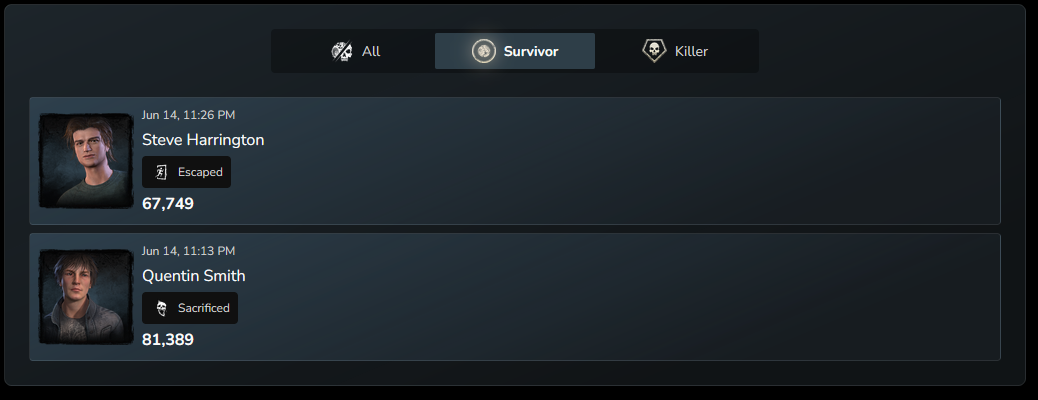Image resolution: width=1038 pixels, height=400 pixels.
Task: Select the All matches tab
Action: (355, 51)
